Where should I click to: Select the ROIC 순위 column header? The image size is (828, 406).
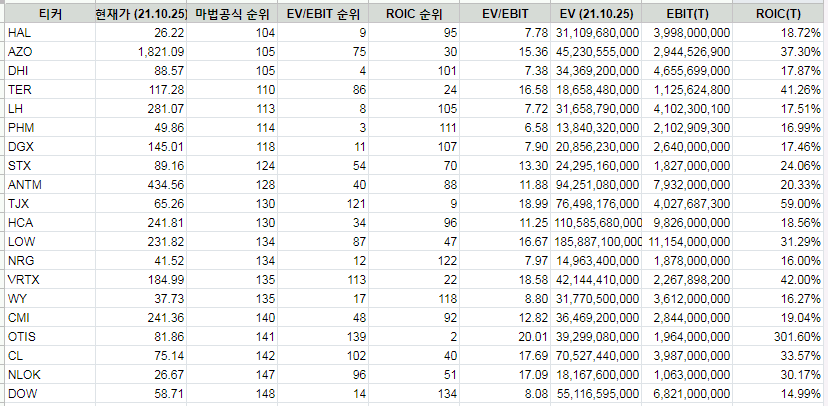click(x=414, y=14)
